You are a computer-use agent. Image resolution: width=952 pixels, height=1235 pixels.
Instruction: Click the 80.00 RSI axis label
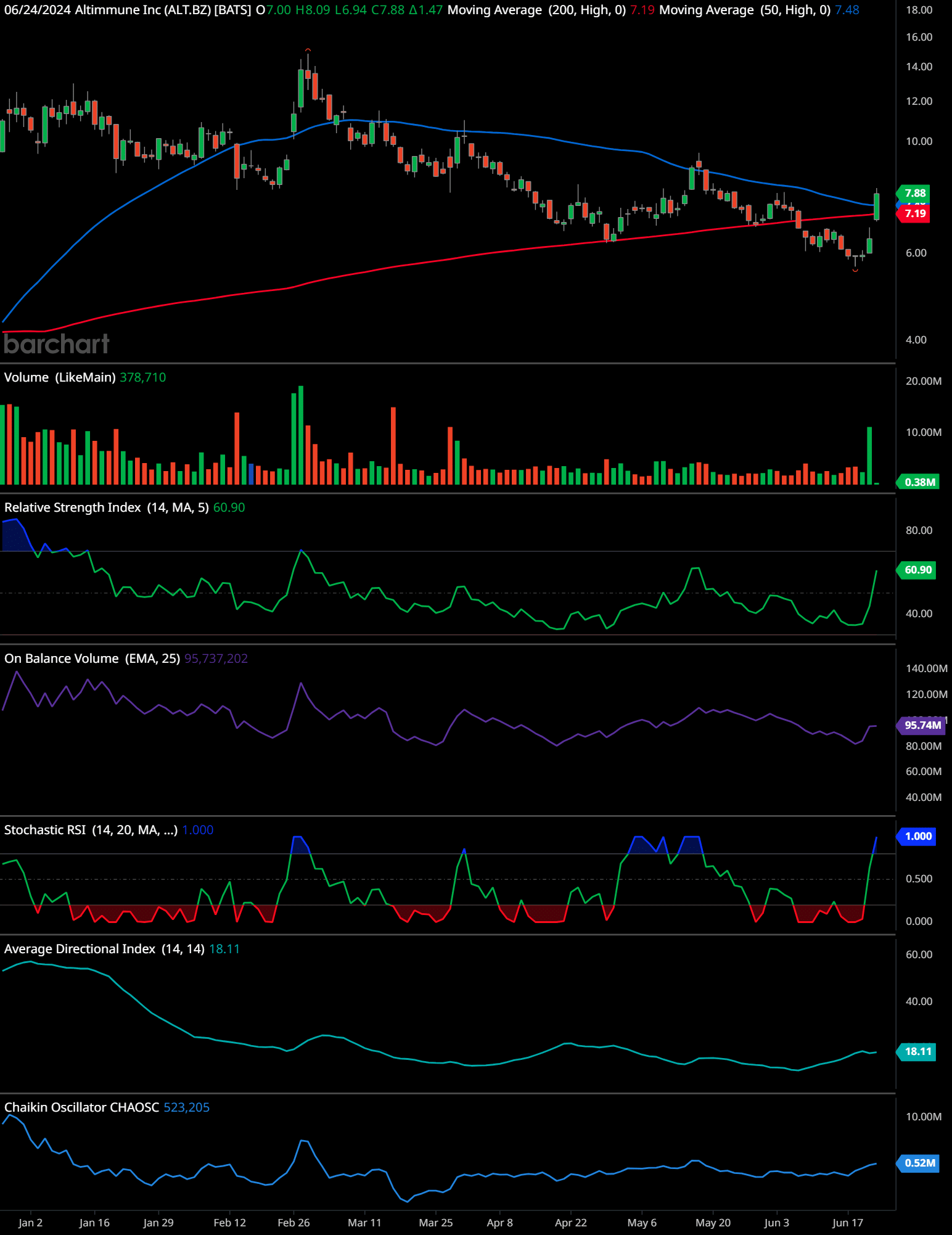(x=919, y=530)
